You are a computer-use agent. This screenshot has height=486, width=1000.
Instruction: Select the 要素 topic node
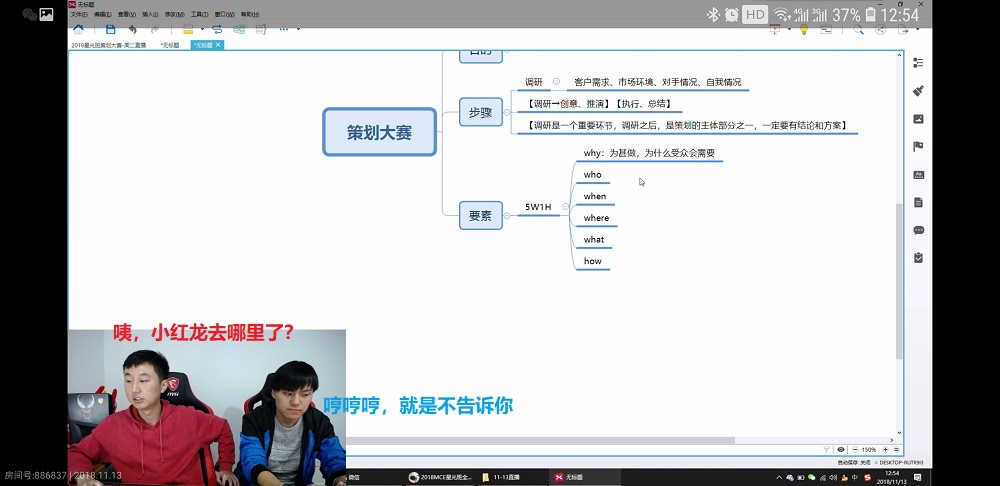481,216
